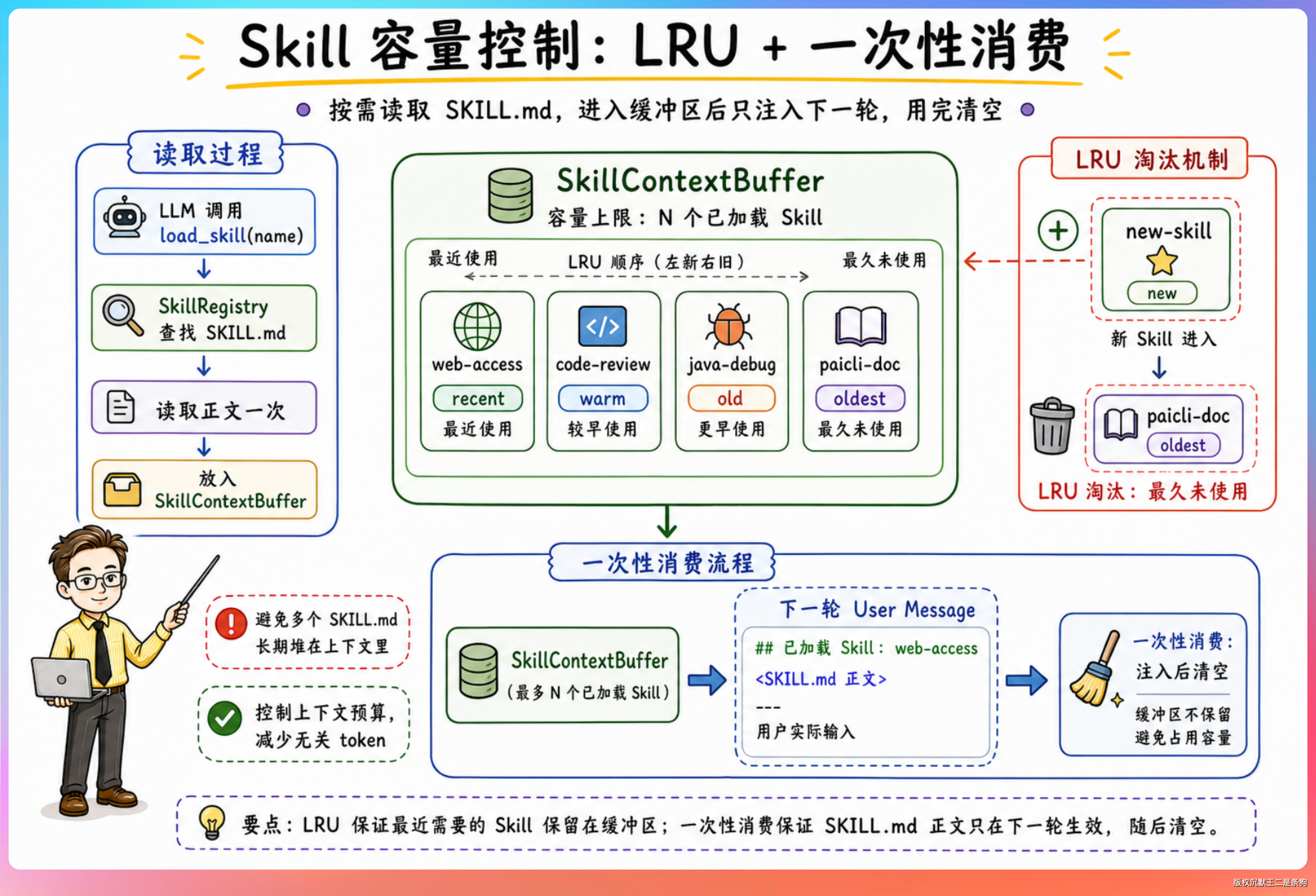
Task: Click 容量上限：N 个已加载 Skill text
Action: [x=684, y=217]
